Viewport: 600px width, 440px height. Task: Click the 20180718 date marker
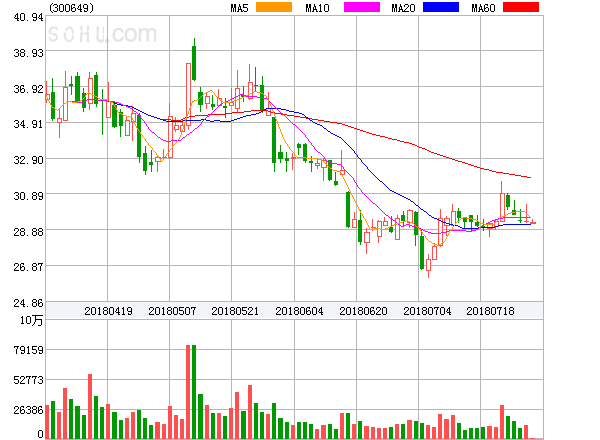(490, 311)
